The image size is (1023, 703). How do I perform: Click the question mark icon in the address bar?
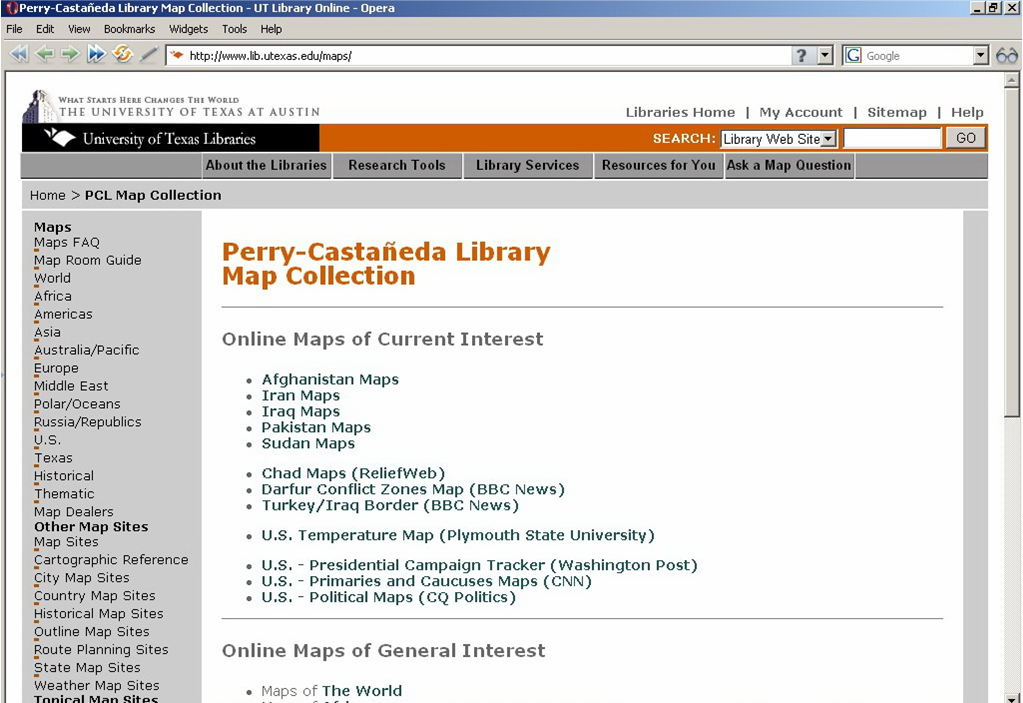[x=801, y=56]
